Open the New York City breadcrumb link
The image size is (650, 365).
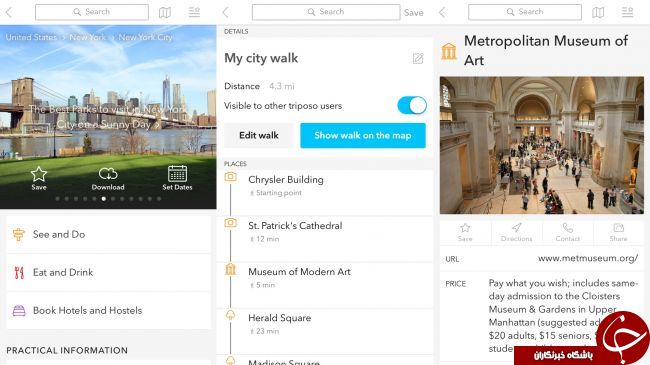point(145,37)
